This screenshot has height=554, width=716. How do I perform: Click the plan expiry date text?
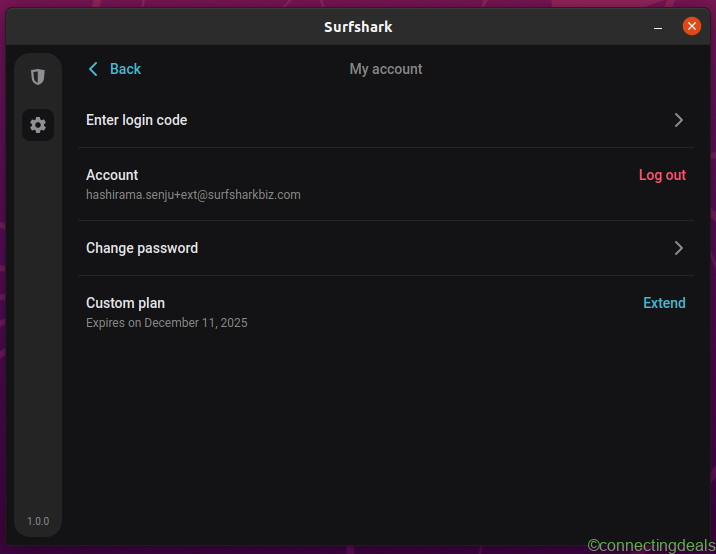tap(166, 323)
